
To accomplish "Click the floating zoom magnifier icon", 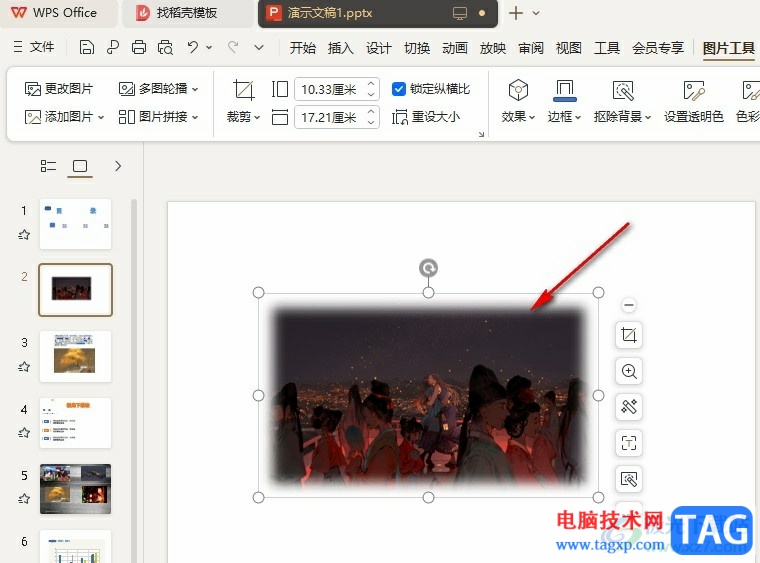I will click(x=629, y=371).
